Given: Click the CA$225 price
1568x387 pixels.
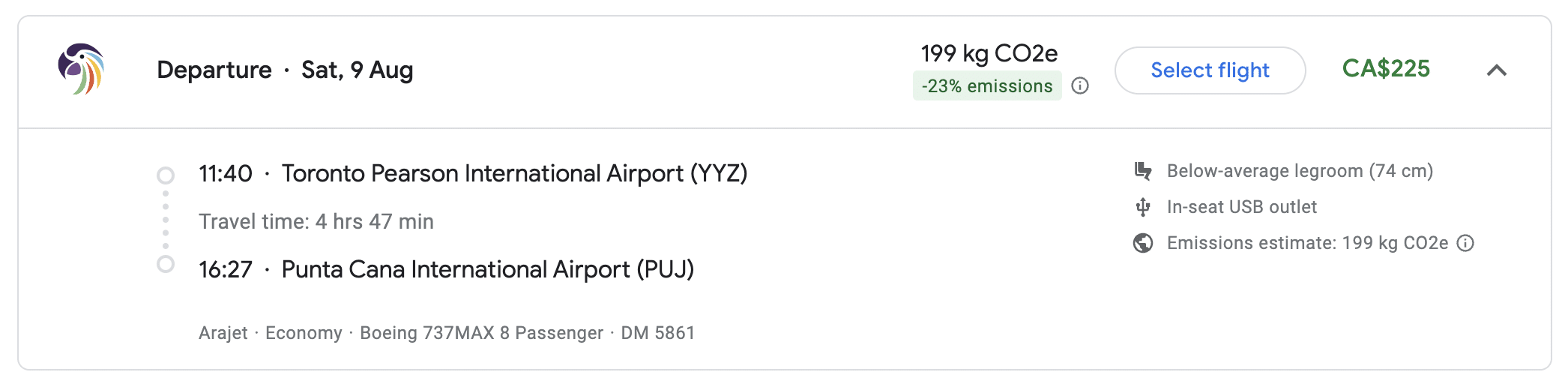Looking at the screenshot, I should (1386, 69).
